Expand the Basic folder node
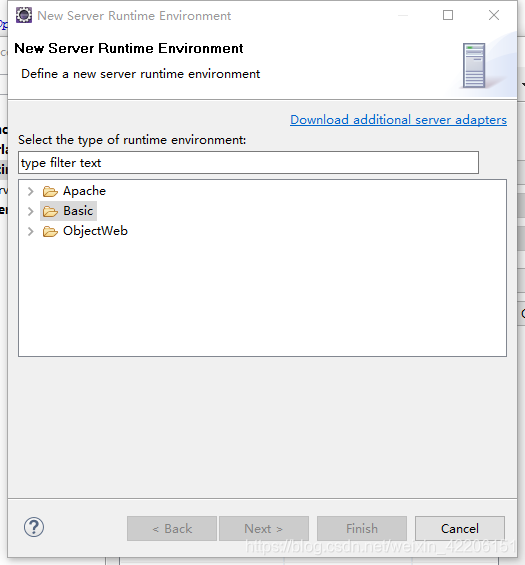This screenshot has width=525, height=565. click(x=31, y=211)
